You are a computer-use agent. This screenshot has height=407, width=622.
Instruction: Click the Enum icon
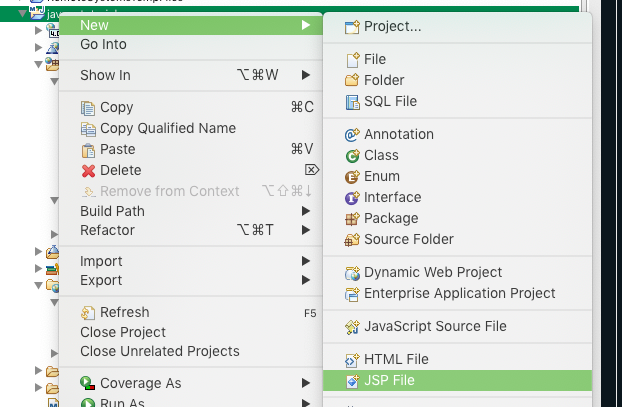pyautogui.click(x=351, y=177)
